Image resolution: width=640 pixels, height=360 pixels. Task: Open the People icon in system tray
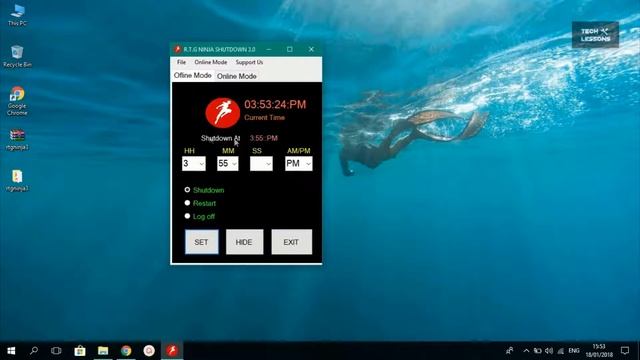tap(509, 351)
